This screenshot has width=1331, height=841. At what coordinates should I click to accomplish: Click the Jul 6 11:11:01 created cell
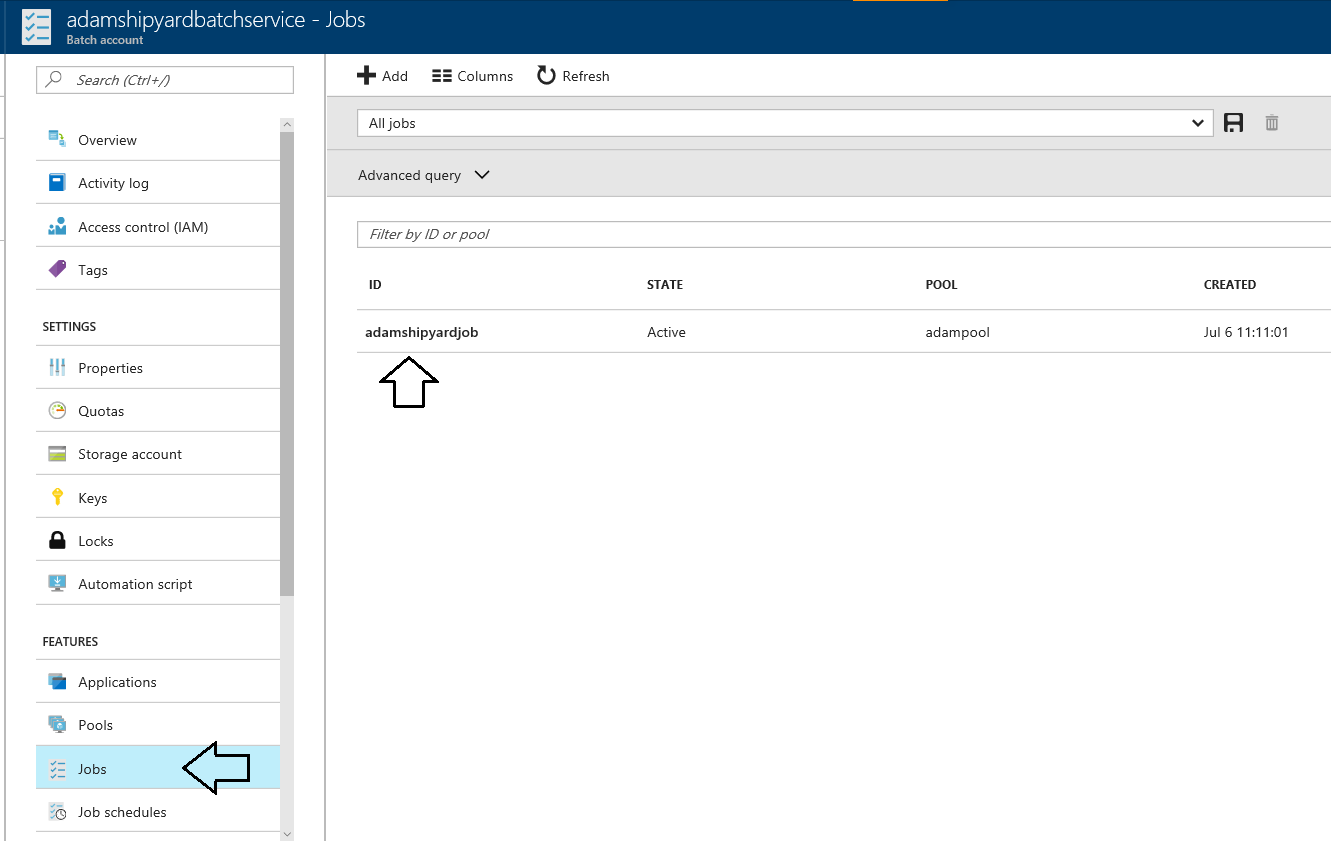(1246, 332)
